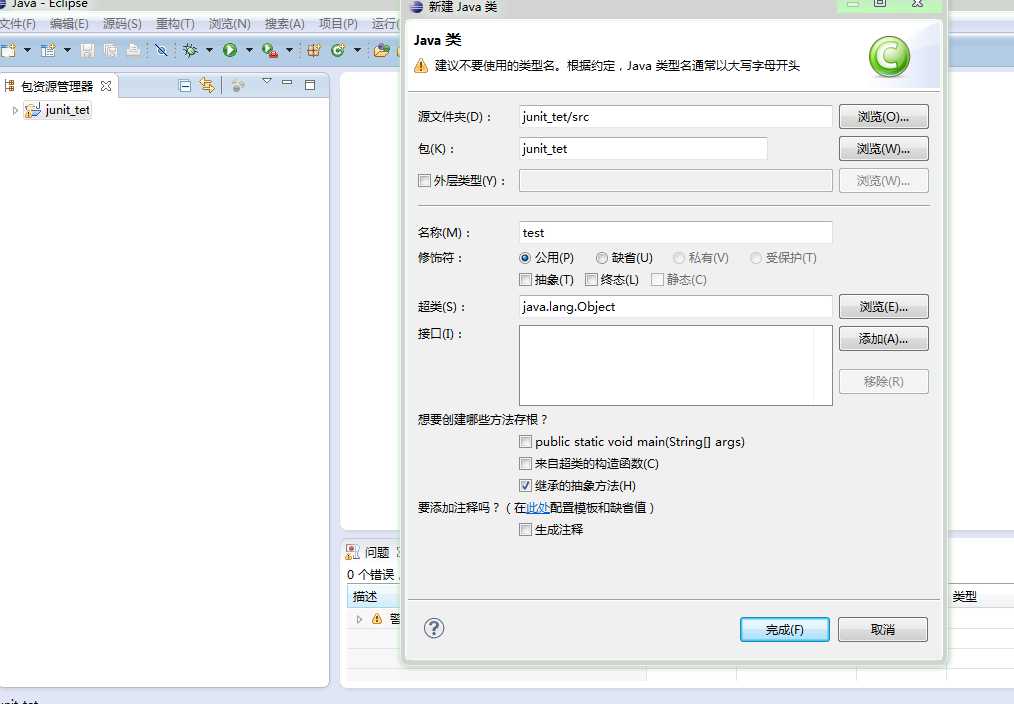The height and width of the screenshot is (704, 1014).
Task: Enable the 生成注释 checkbox
Action: click(526, 530)
